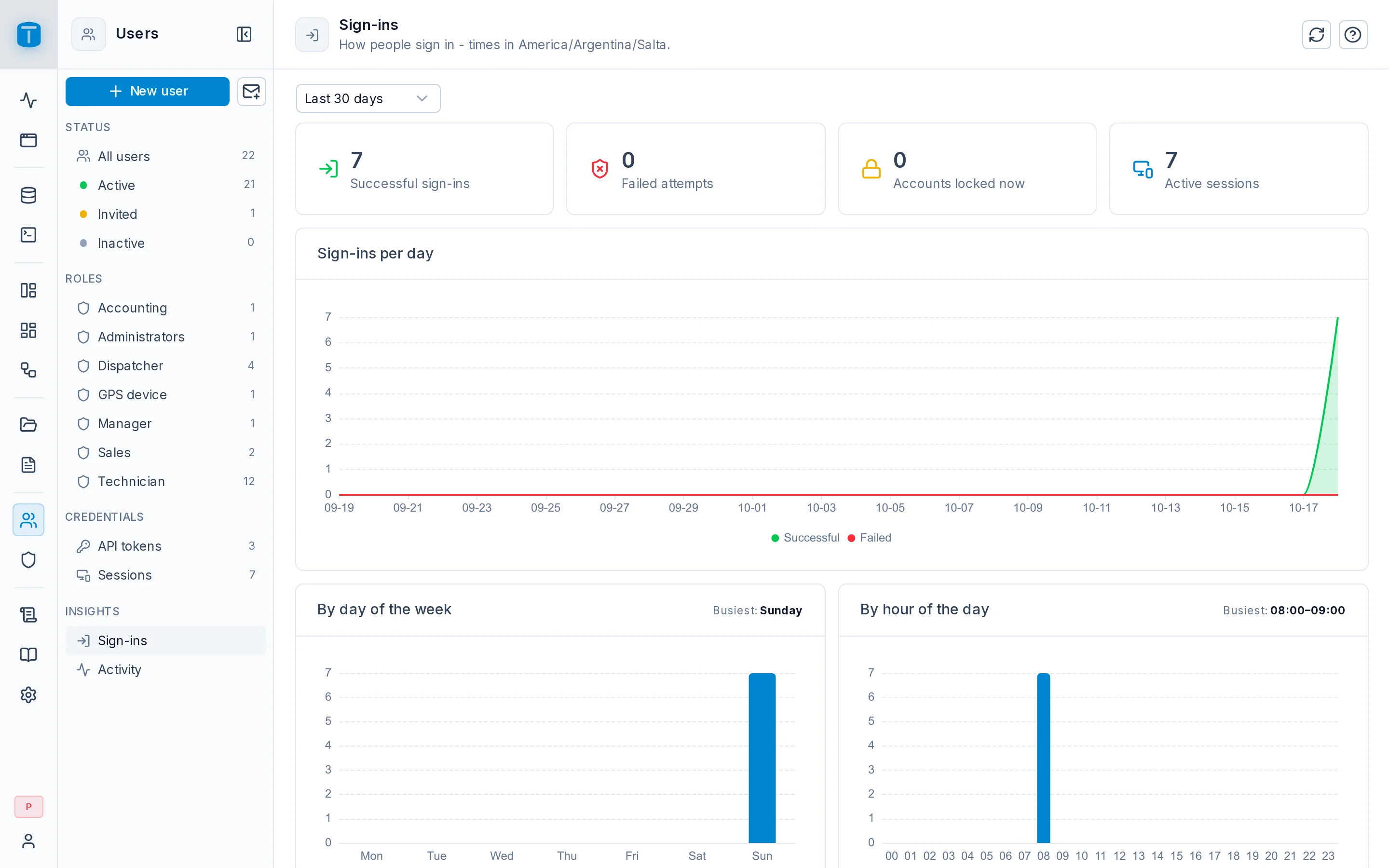Open the Last 30 days dropdown
The width and height of the screenshot is (1389, 868).
[368, 98]
